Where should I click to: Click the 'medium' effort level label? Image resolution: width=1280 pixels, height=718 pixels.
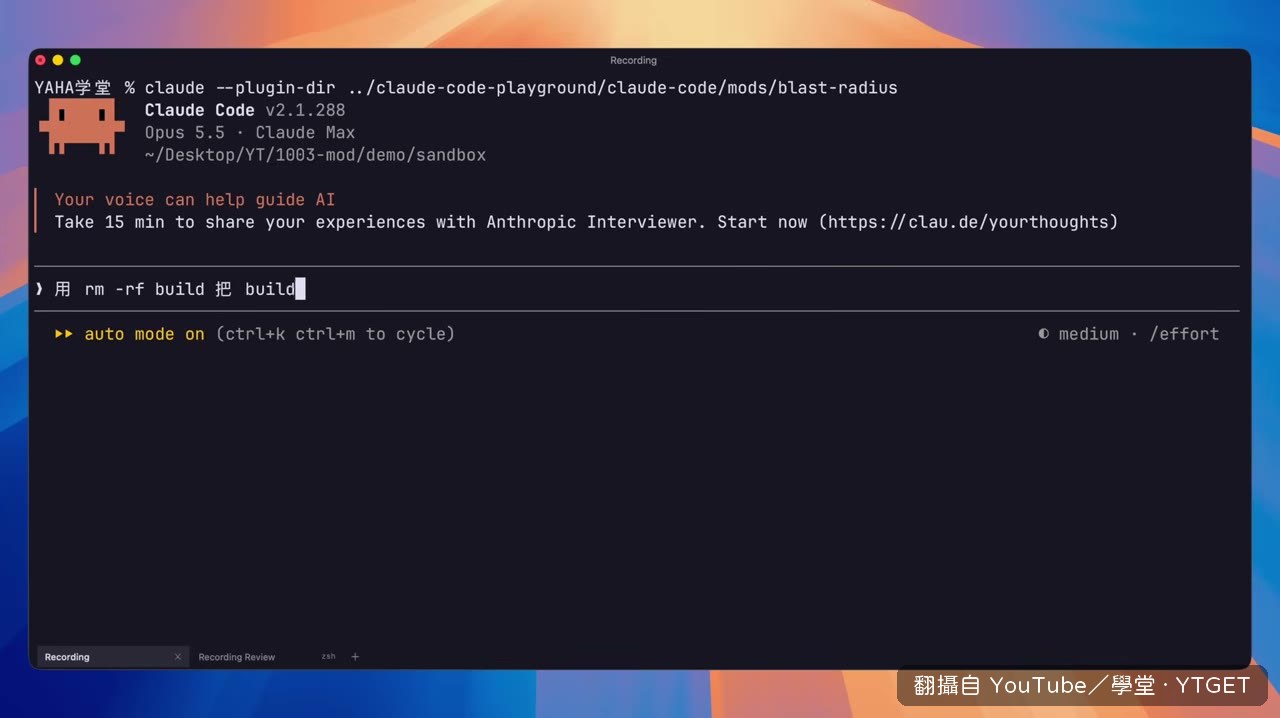[1089, 334]
